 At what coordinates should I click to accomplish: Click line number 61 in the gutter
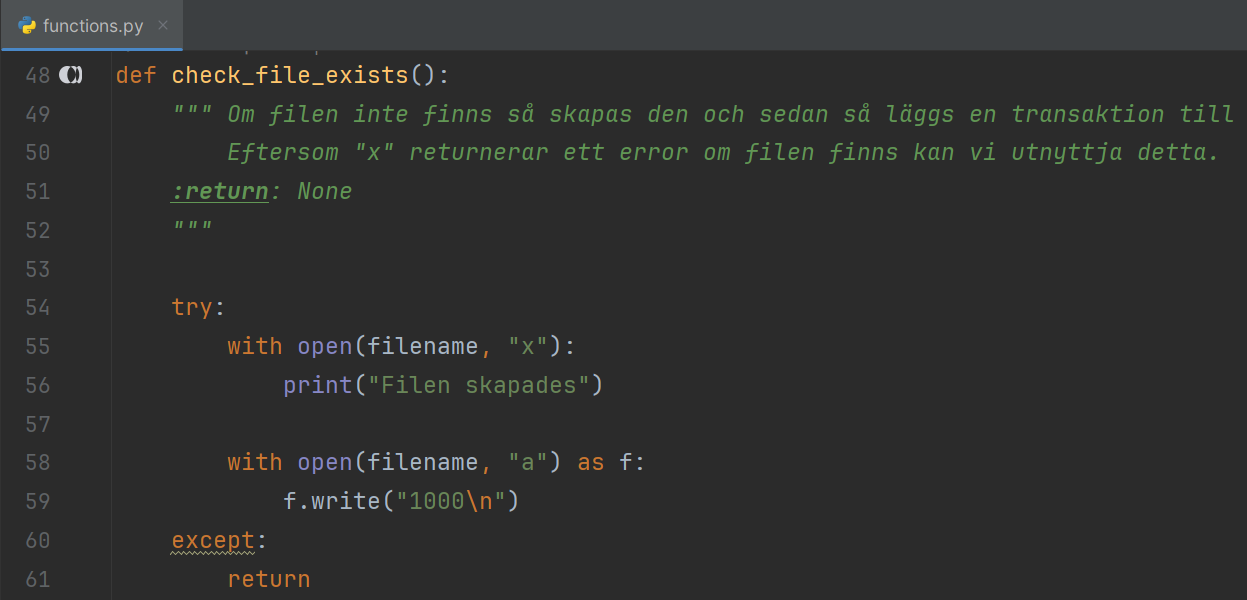click(x=38, y=579)
